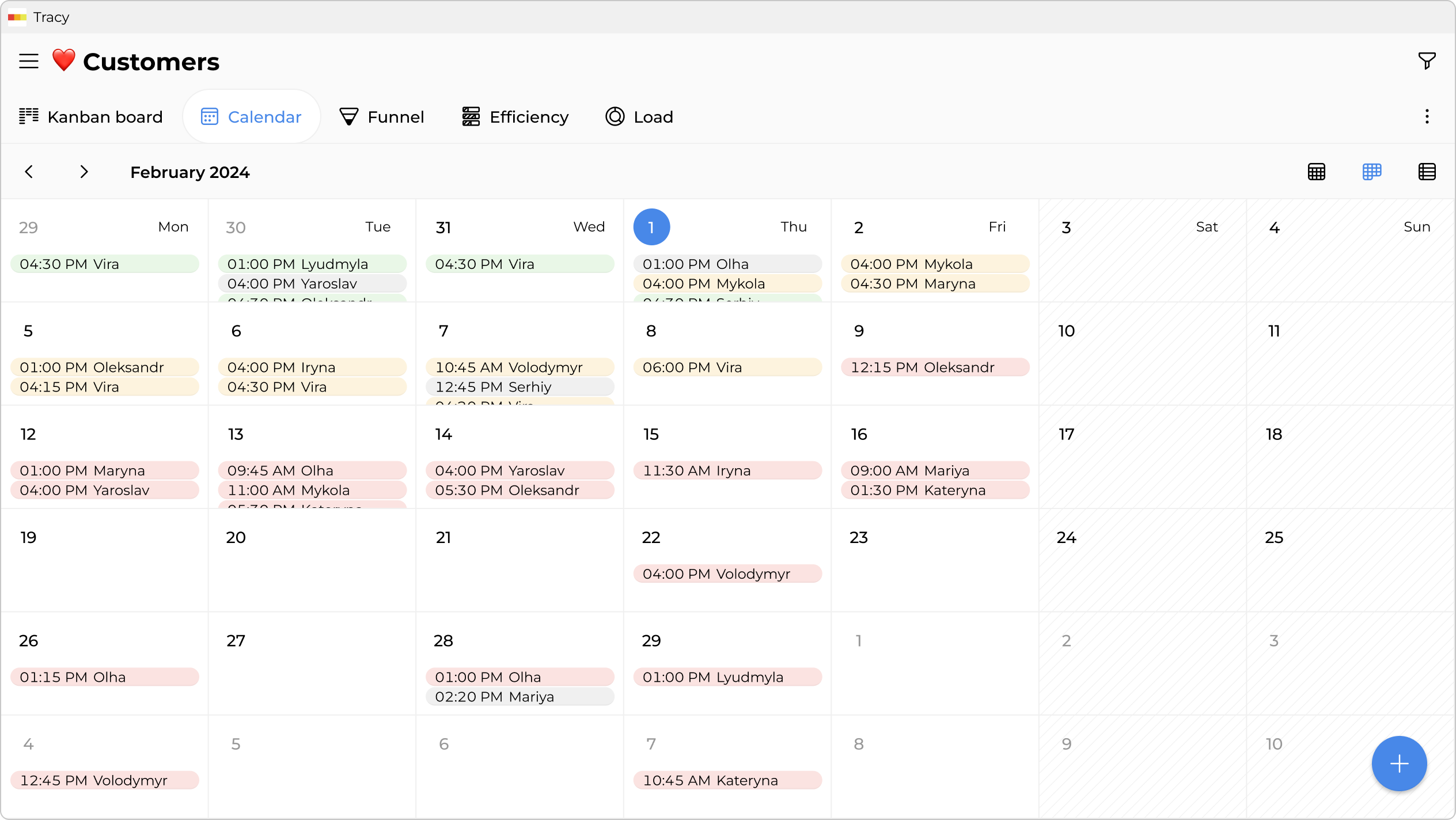Switch to the Kanban board tab
Image resolution: width=1456 pixels, height=820 pixels.
pyautogui.click(x=90, y=116)
